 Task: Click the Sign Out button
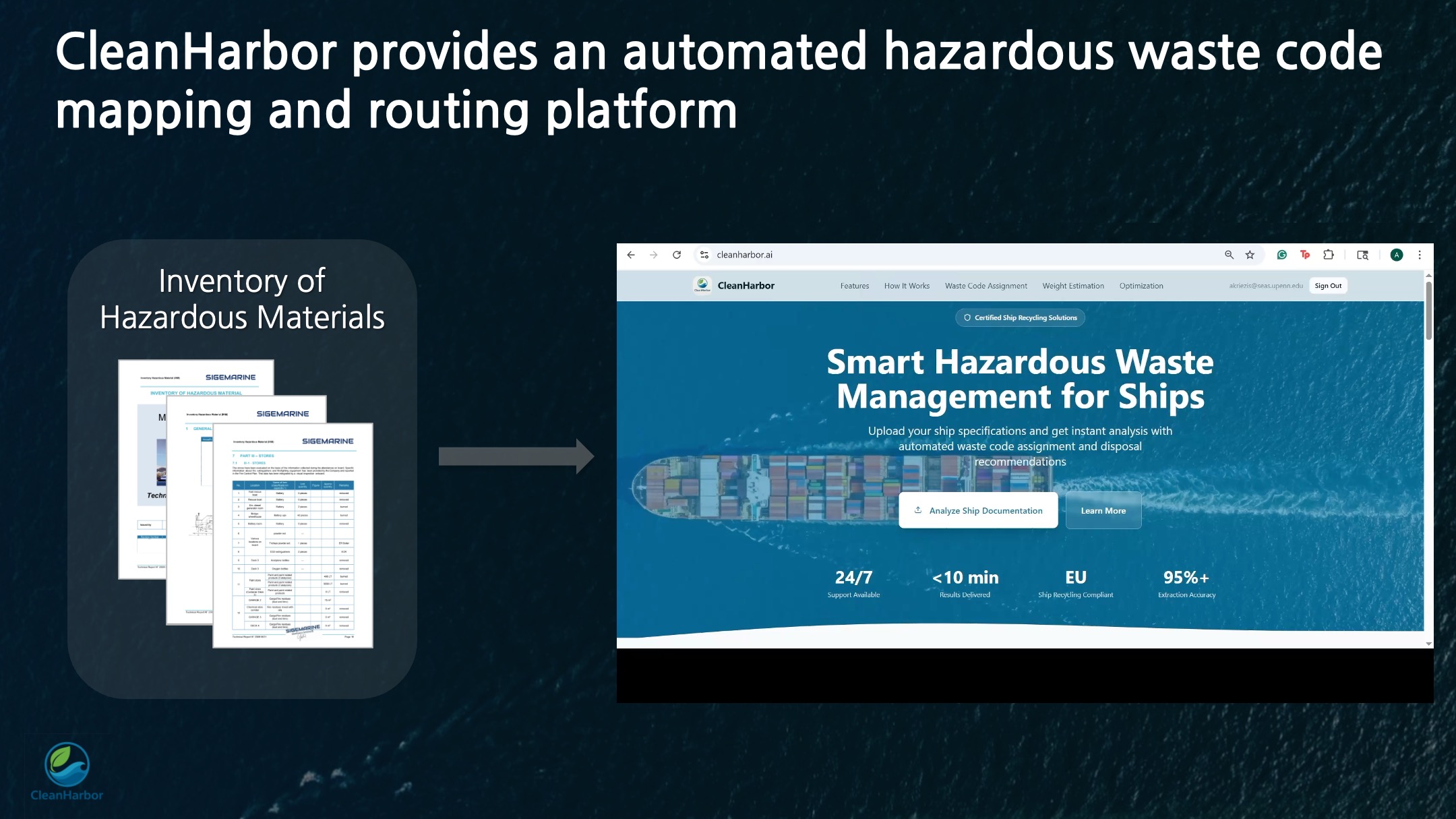coord(1328,286)
